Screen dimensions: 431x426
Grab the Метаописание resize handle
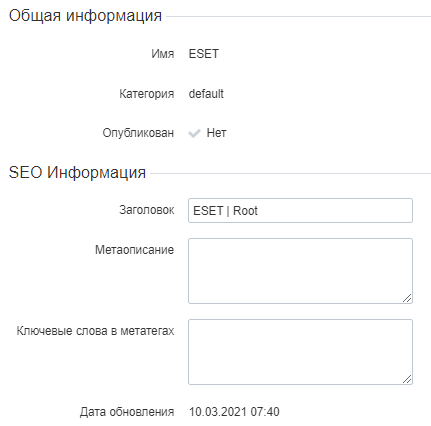click(407, 298)
